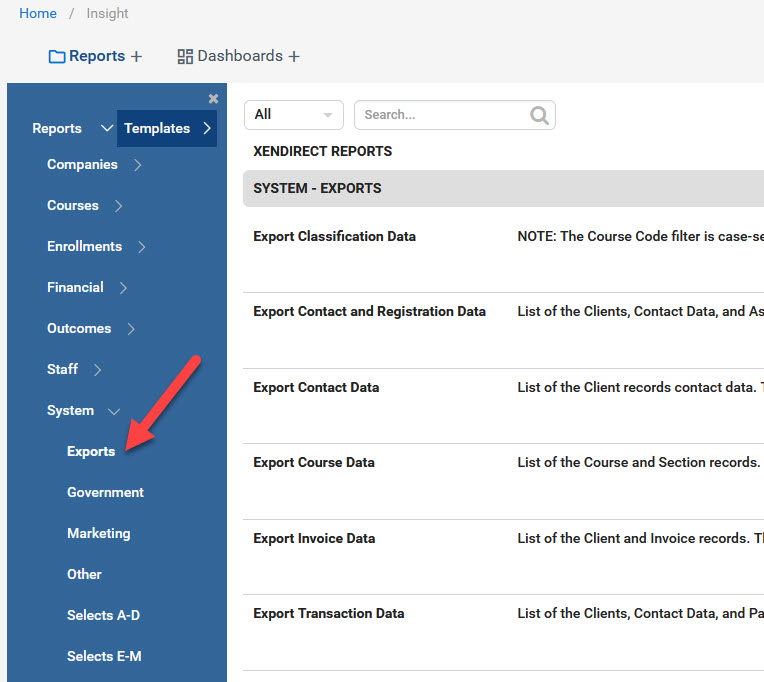Click the search magnifier icon
The image size is (764, 682).
tap(539, 115)
